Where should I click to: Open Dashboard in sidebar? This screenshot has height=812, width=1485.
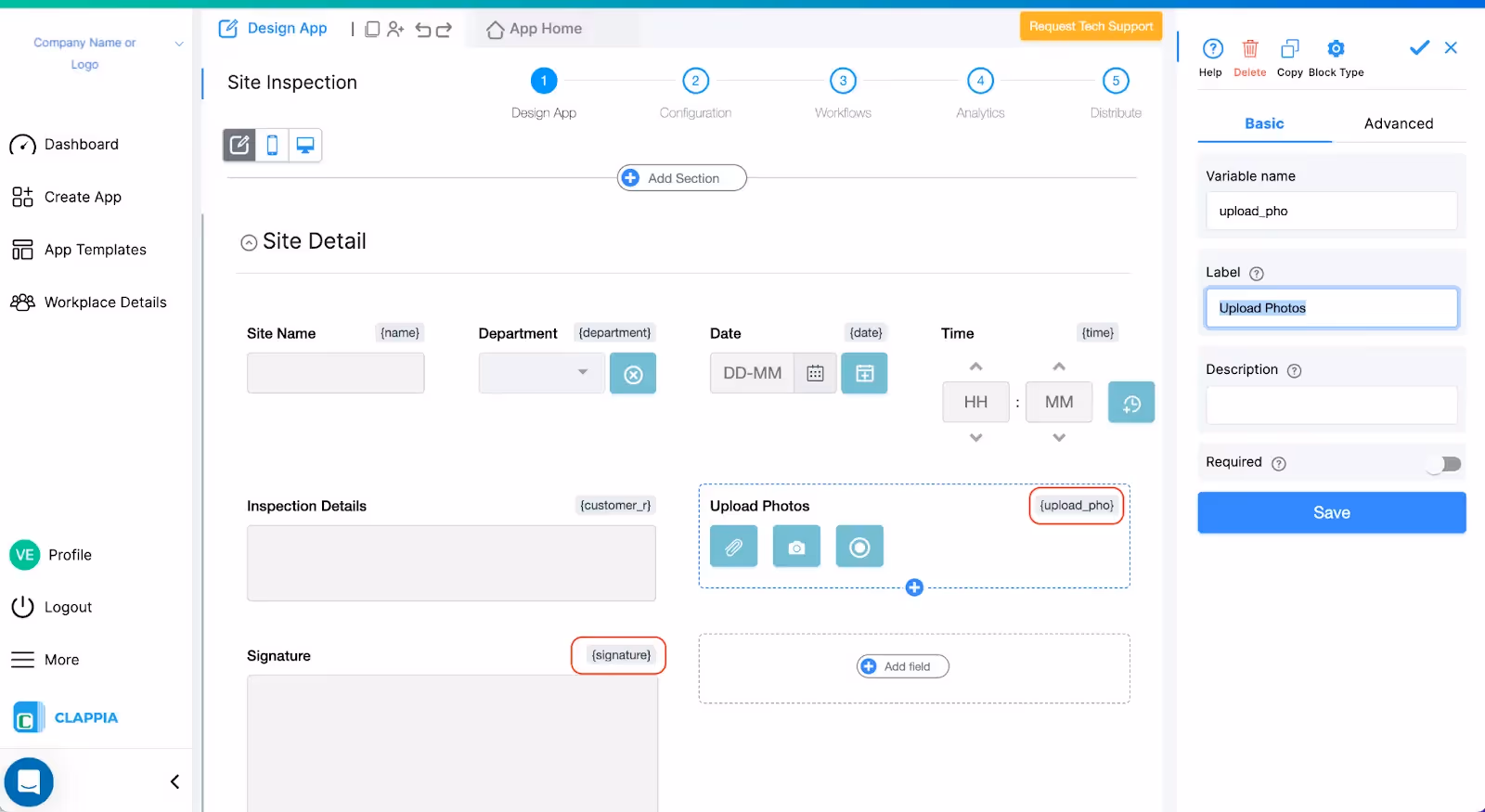pyautogui.click(x=65, y=145)
